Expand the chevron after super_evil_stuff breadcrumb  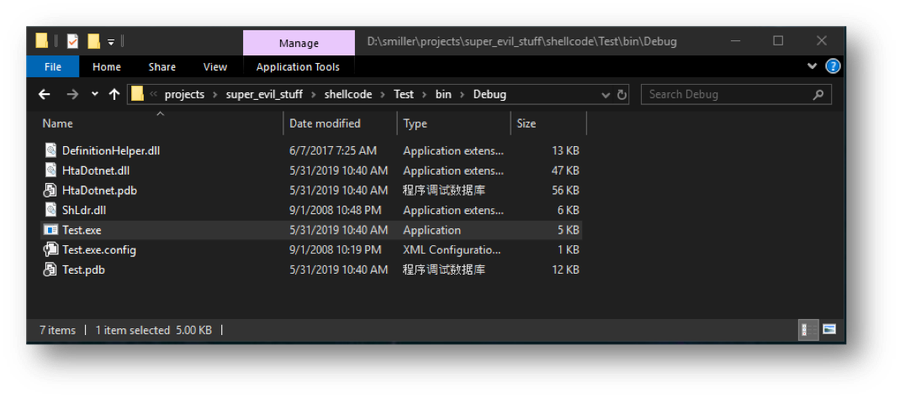click(313, 95)
